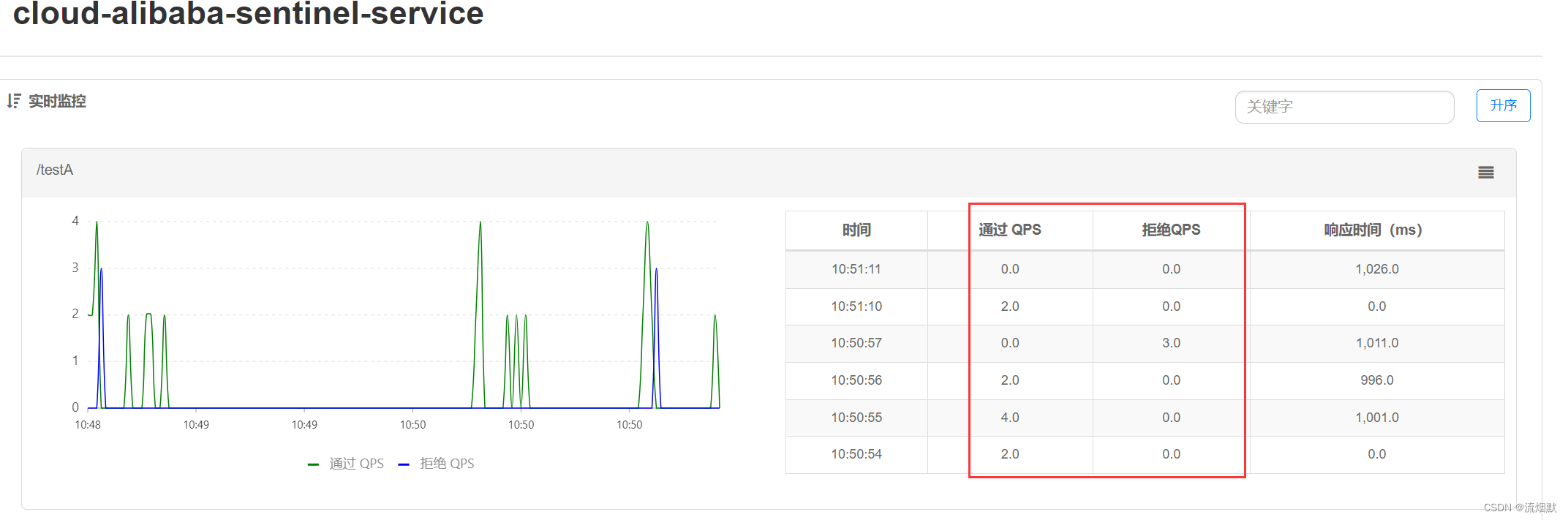Click the 4.0 passed QPS value
The height and width of the screenshot is (520, 1568).
pyautogui.click(x=1010, y=418)
